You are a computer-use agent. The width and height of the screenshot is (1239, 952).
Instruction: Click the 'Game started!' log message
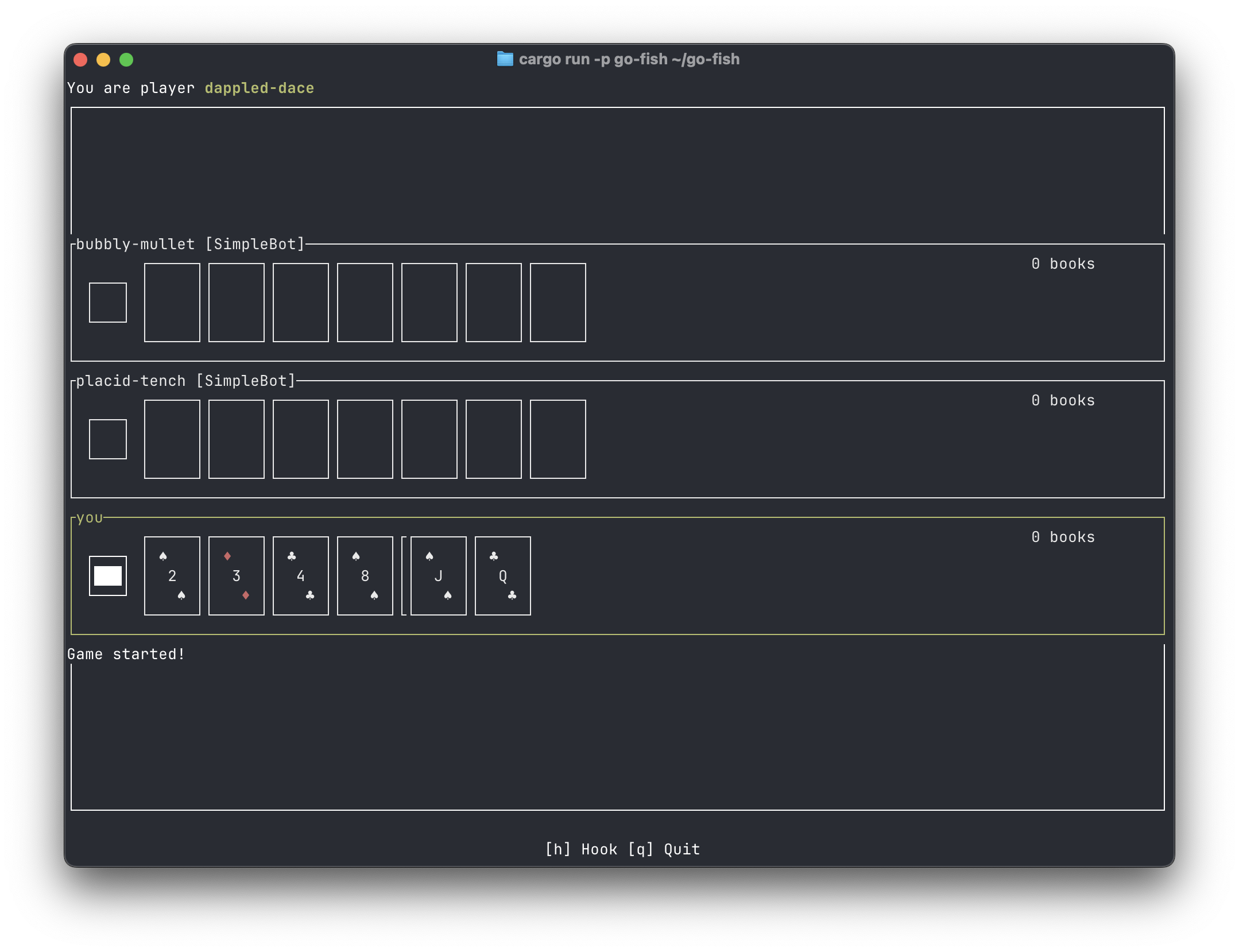tap(126, 654)
